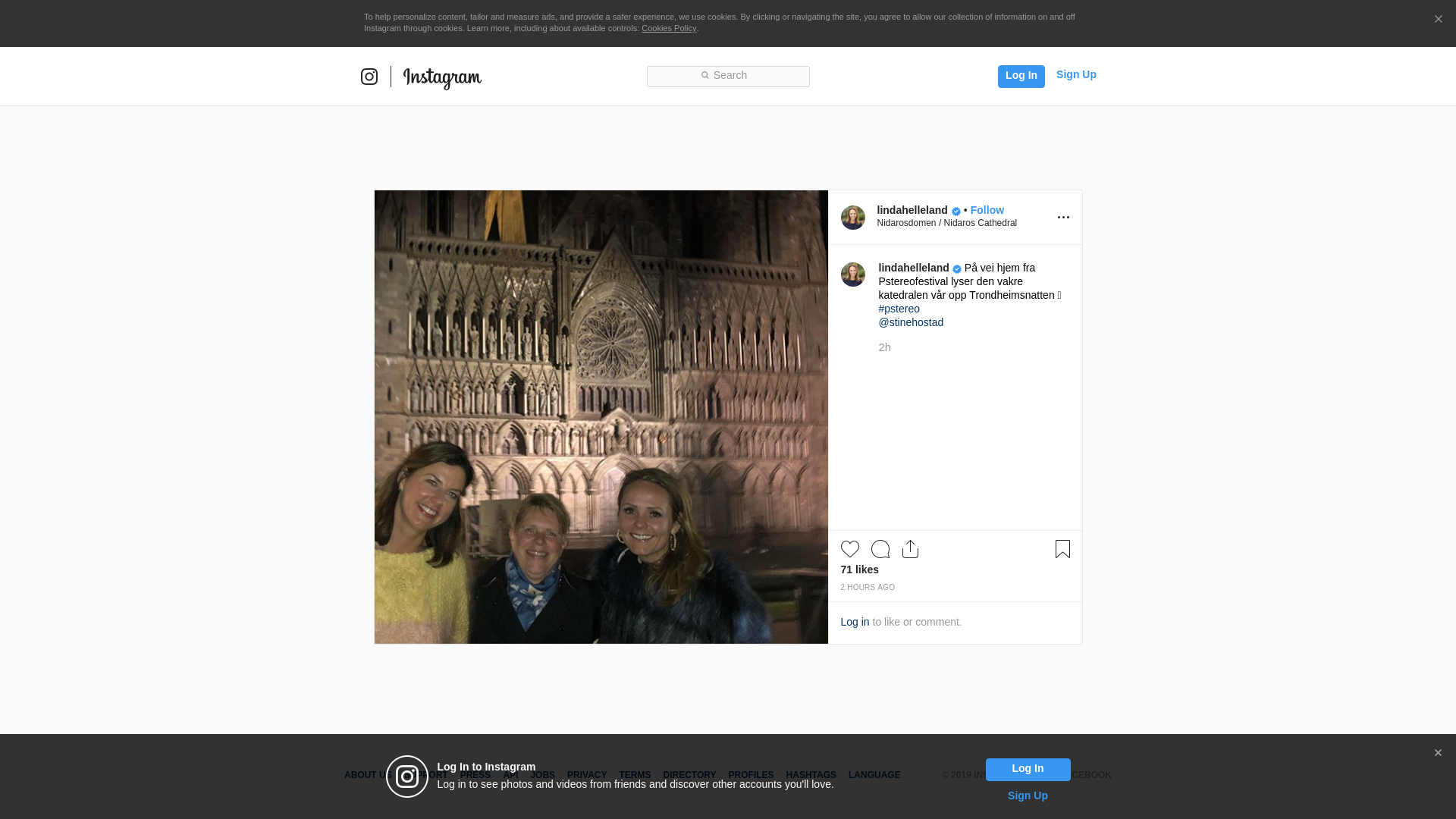
Task: Click the Instagram camera glyph in header
Action: (x=369, y=77)
